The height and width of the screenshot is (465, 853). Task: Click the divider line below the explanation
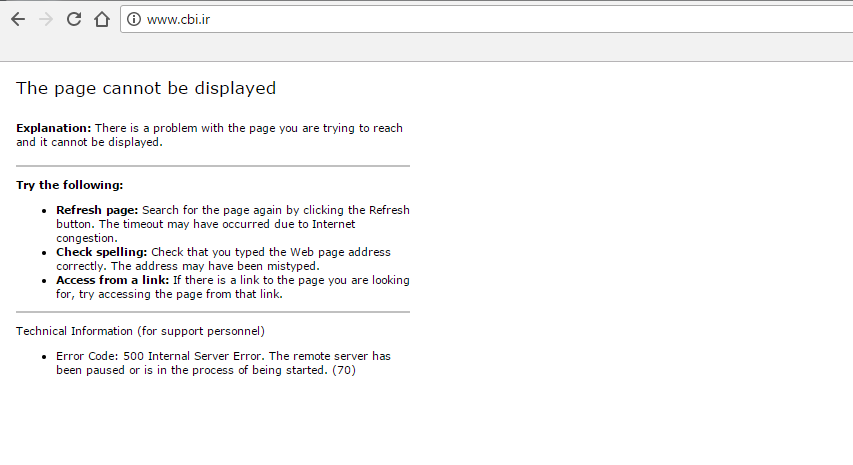(213, 166)
